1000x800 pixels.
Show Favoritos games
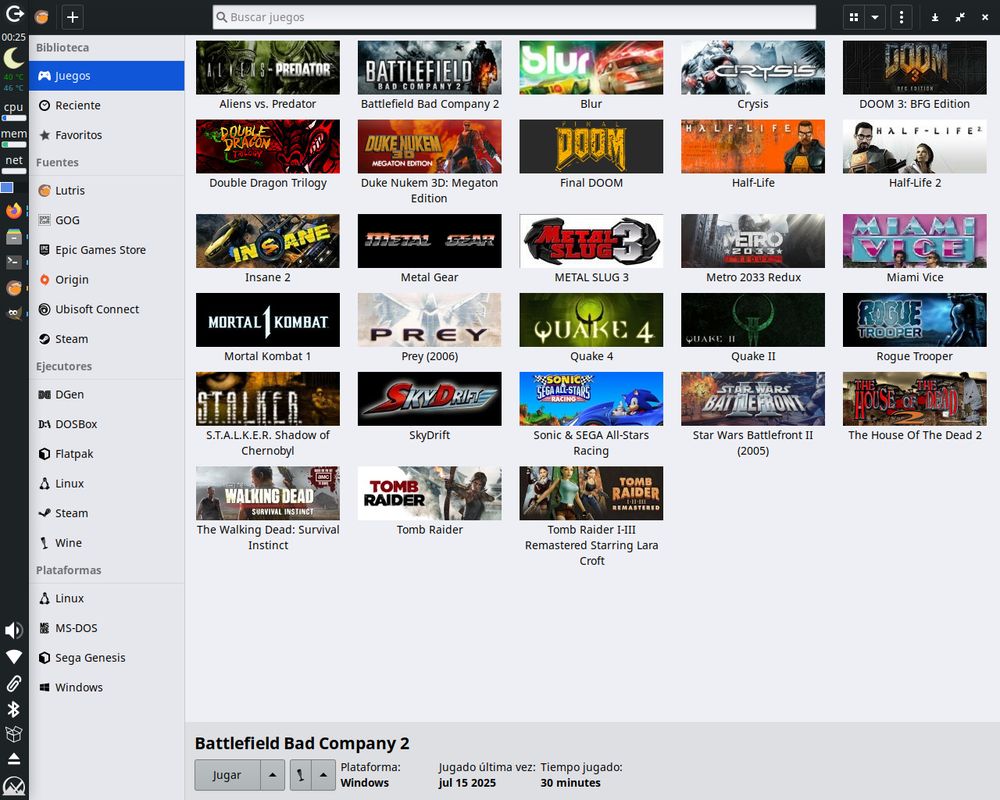(x=107, y=135)
